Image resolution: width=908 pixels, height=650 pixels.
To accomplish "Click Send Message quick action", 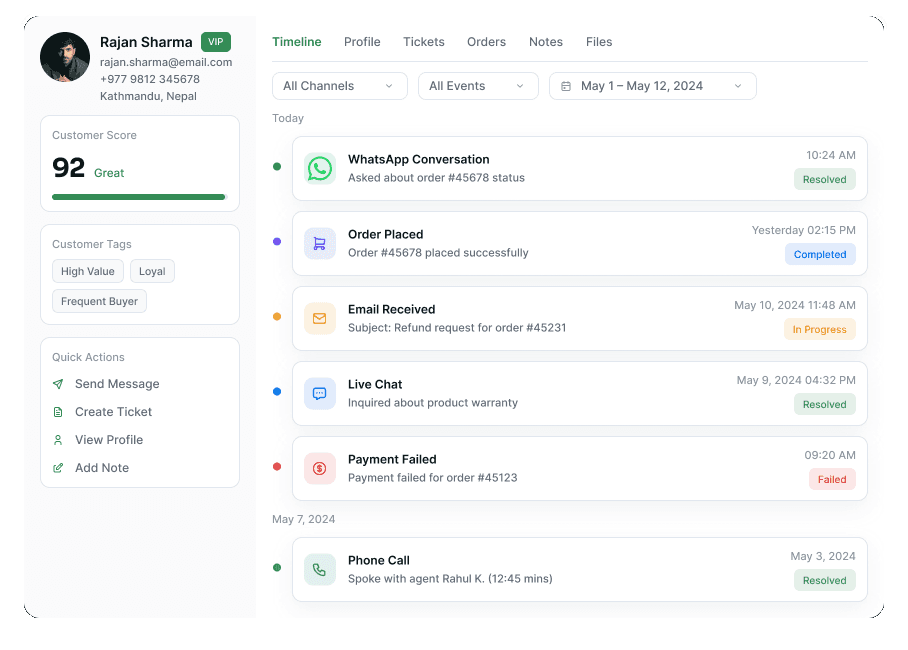I will 106,384.
